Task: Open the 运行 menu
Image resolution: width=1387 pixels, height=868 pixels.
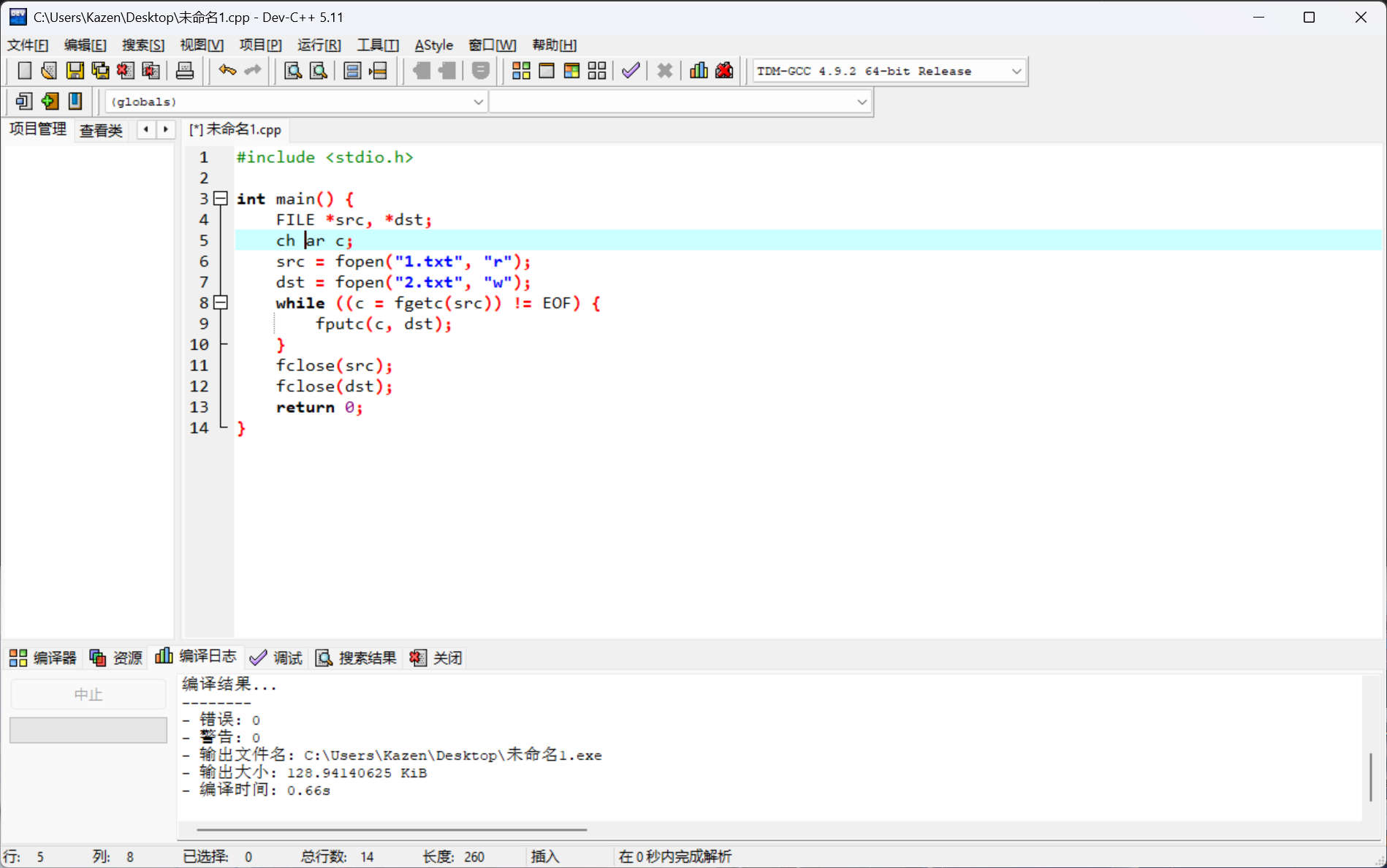Action: [319, 45]
